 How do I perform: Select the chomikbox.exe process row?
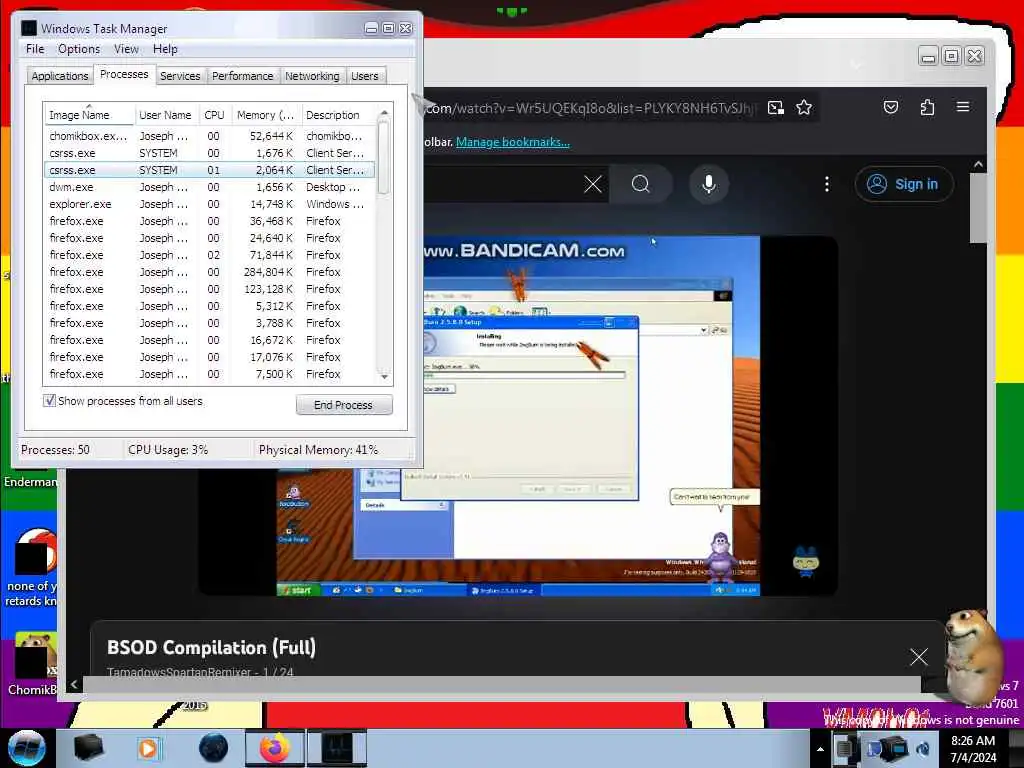pyautogui.click(x=209, y=136)
